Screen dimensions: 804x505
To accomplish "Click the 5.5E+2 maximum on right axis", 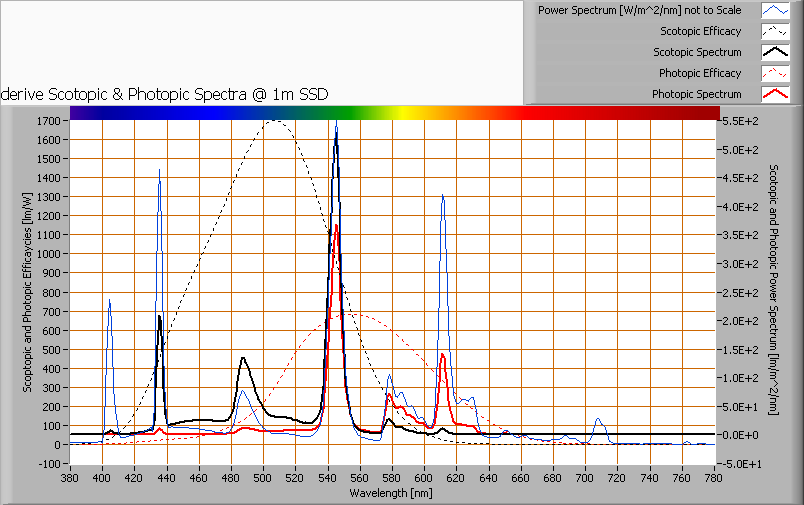I will [741, 120].
